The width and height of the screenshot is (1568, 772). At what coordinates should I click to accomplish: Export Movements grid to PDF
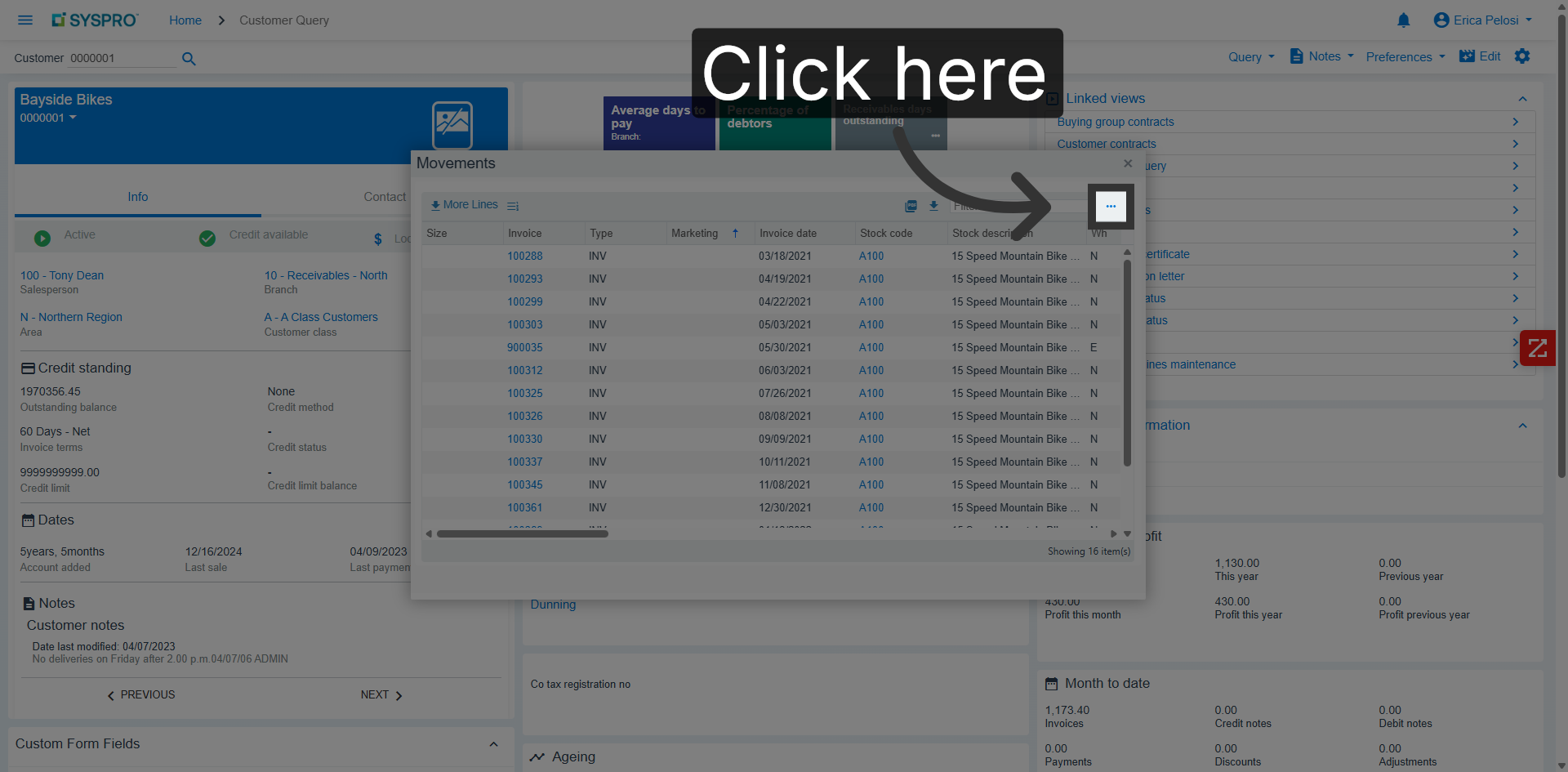911,206
